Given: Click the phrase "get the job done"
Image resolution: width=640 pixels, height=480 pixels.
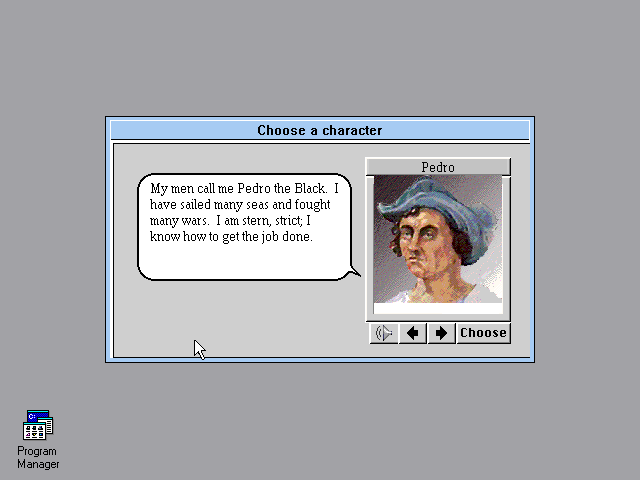Looking at the screenshot, I should click(x=267, y=237).
